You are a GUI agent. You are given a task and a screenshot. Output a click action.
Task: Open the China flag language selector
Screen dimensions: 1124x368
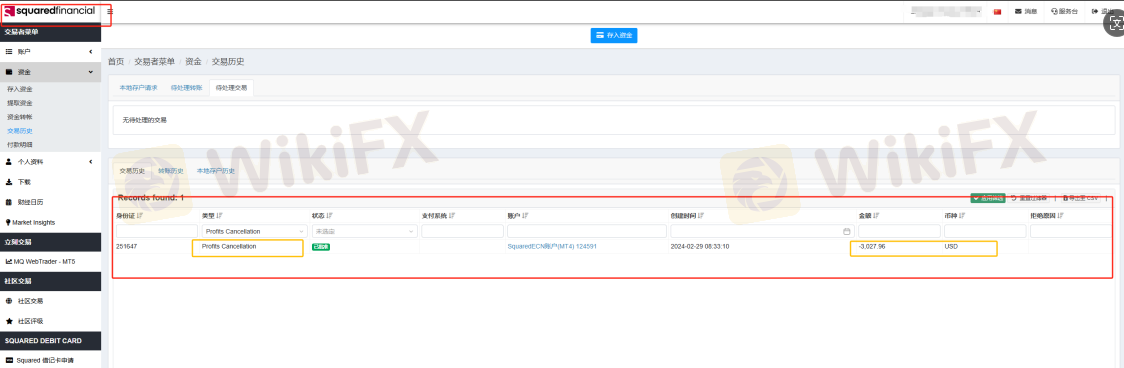click(997, 11)
